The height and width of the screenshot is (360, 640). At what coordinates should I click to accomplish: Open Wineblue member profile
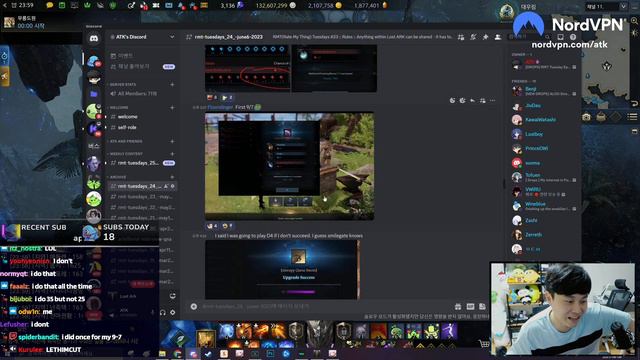(x=544, y=206)
